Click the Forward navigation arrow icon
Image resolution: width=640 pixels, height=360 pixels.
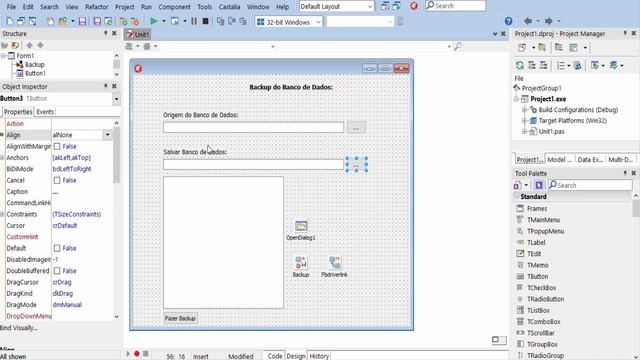[x=549, y=21]
